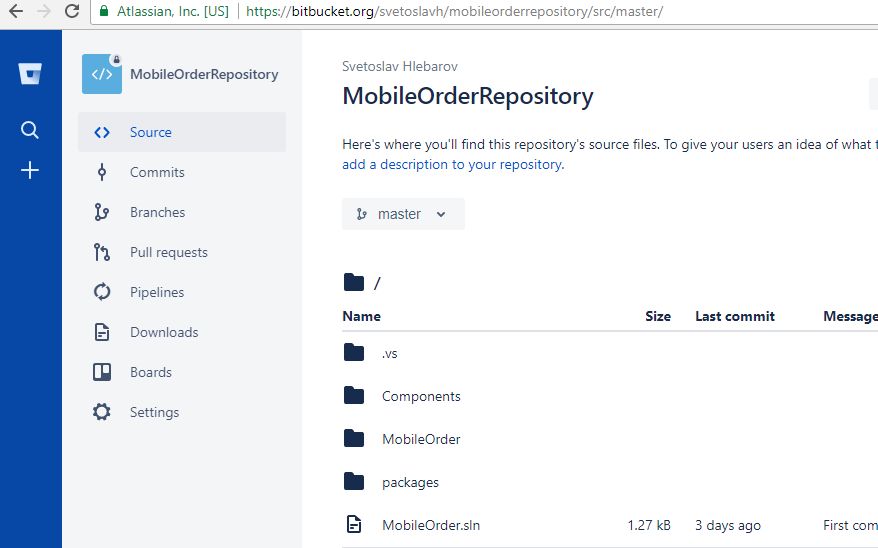Click the root slash path breadcrumb

[377, 283]
